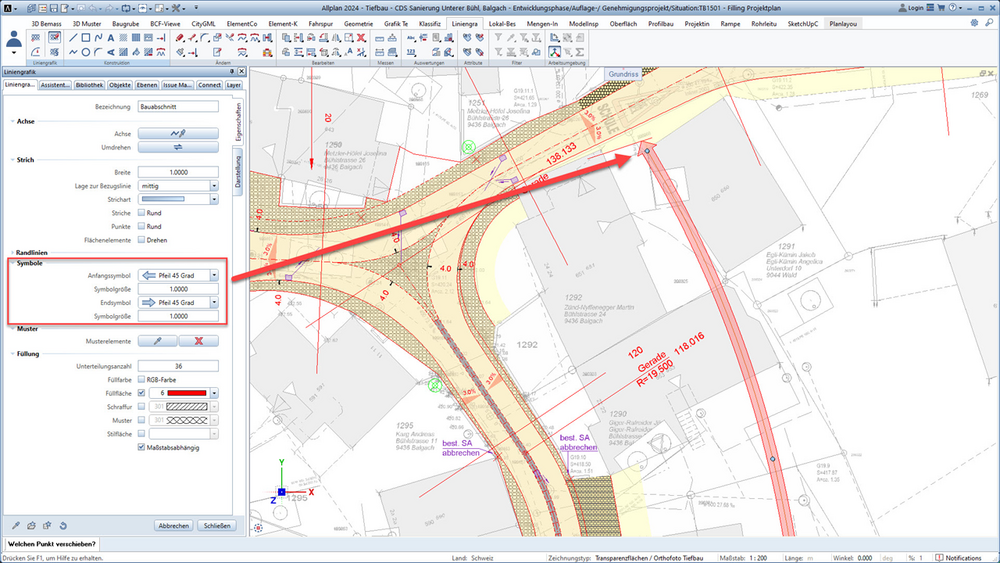
Task: Select the Circle tool in Konstruktion
Action: coord(85,52)
